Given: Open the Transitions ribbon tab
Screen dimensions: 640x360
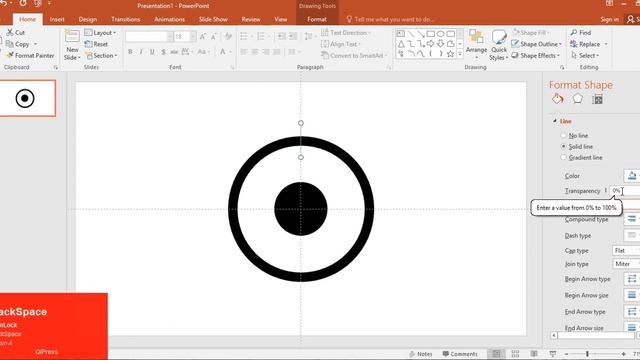Looking at the screenshot, I should [x=126, y=19].
